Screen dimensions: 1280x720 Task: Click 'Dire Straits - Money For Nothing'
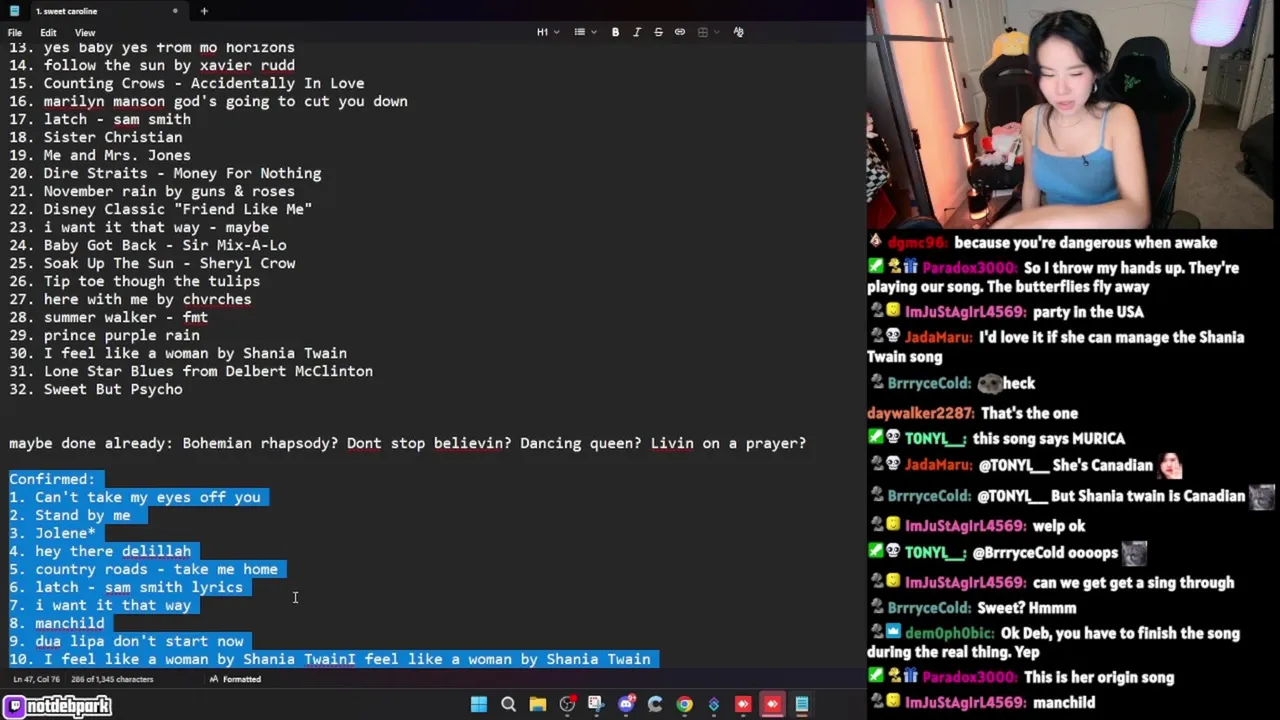click(x=182, y=173)
